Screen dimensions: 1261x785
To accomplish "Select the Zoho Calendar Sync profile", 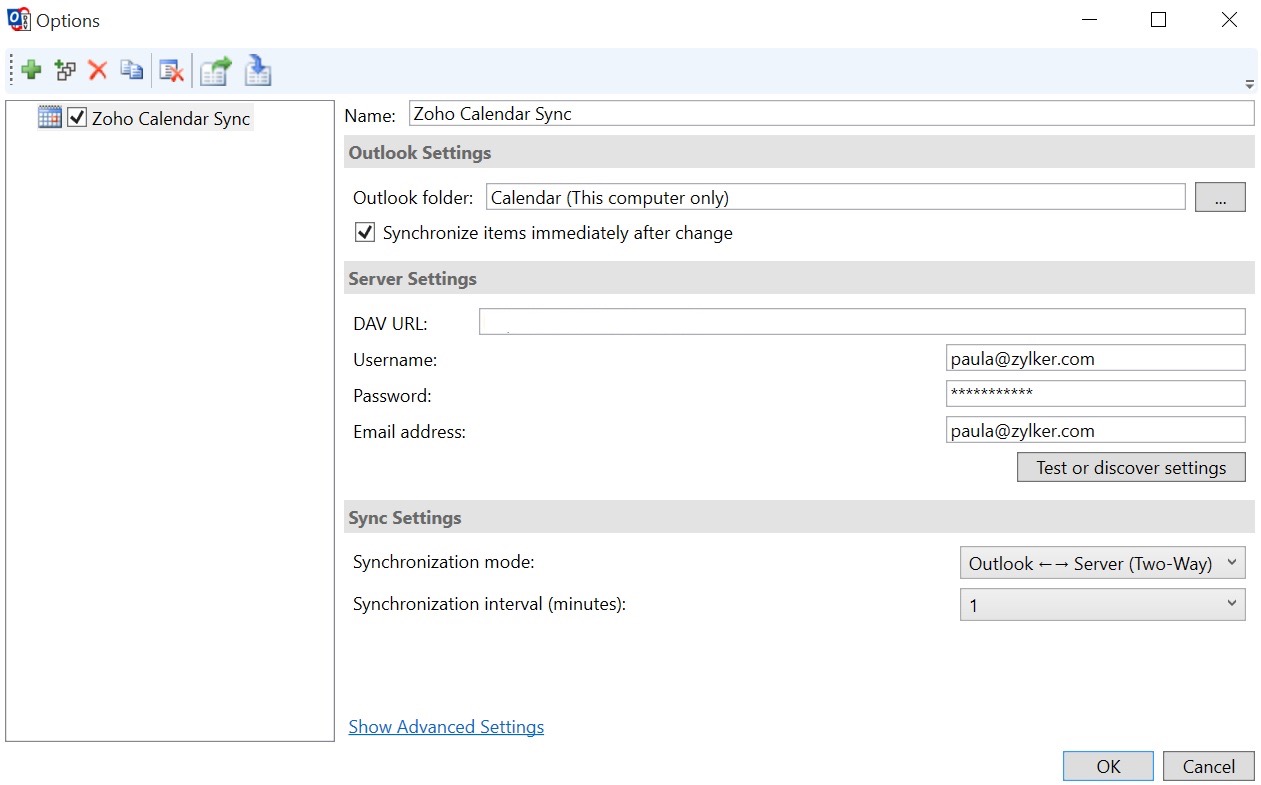I will pyautogui.click(x=170, y=117).
